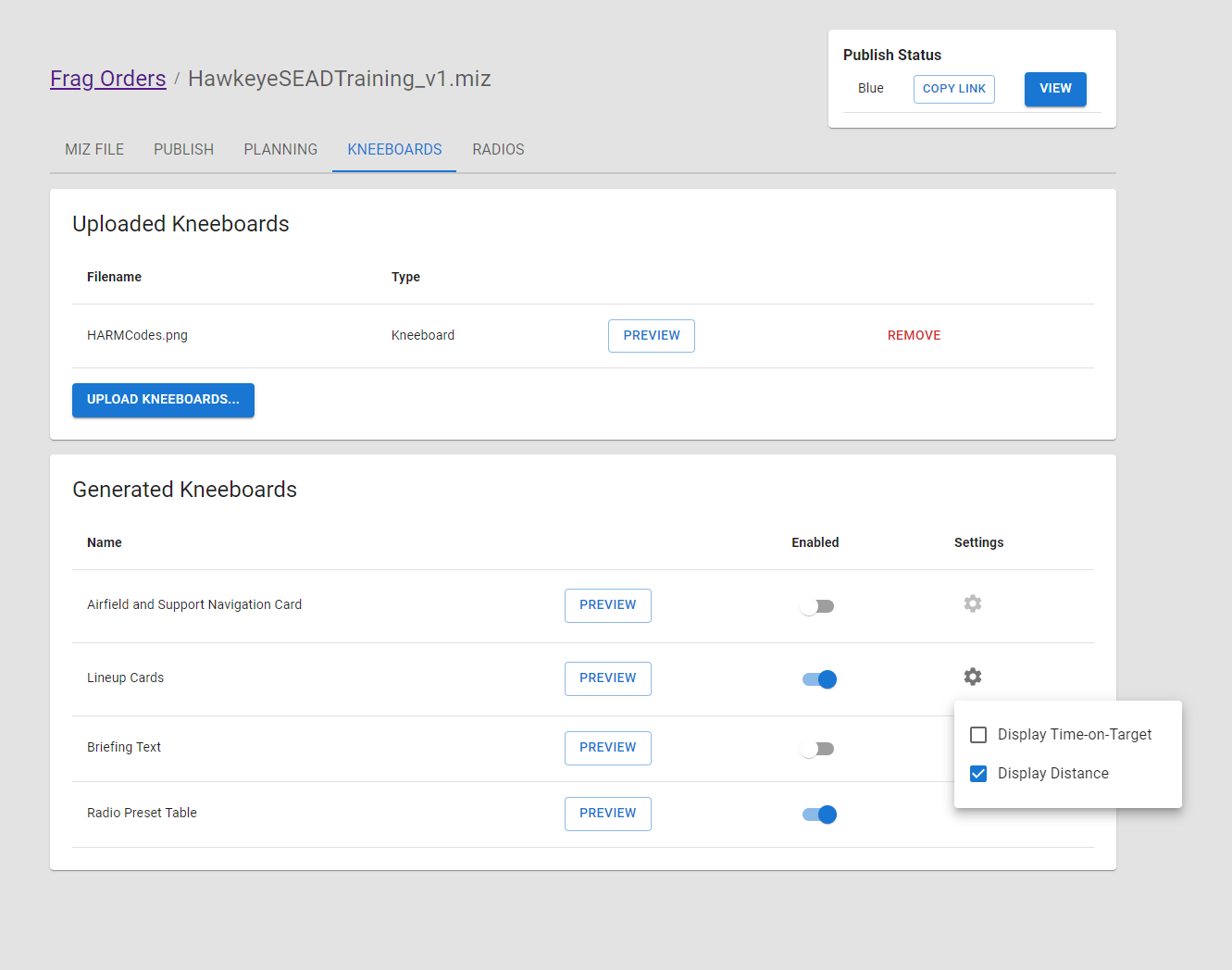Switch to the PUBLISH tab

click(x=183, y=149)
